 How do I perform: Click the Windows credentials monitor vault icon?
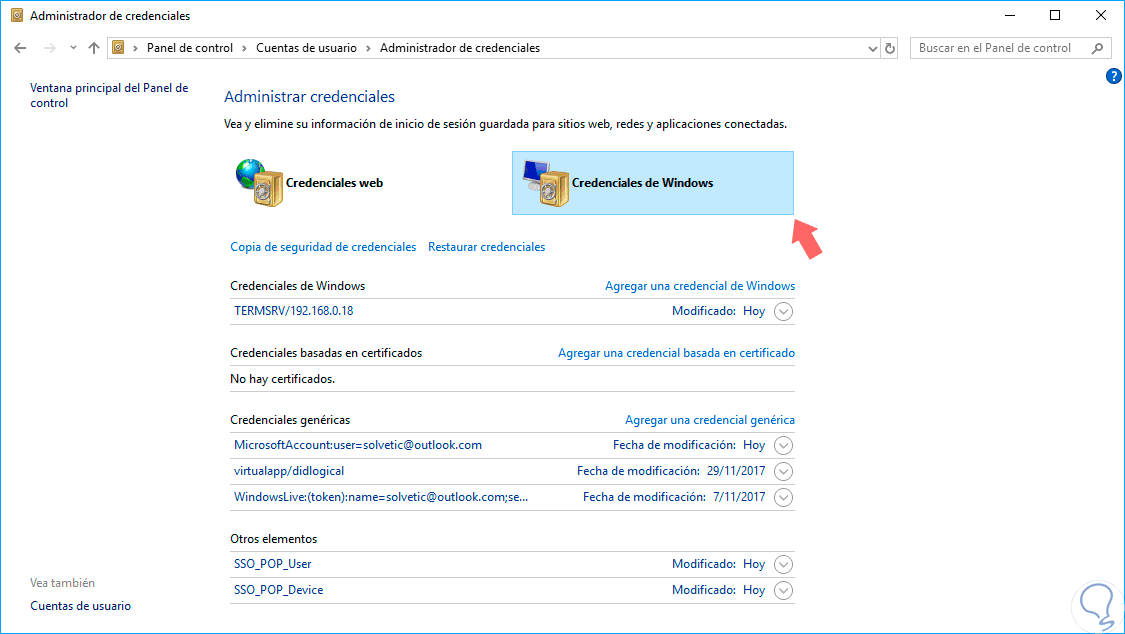pyautogui.click(x=546, y=183)
